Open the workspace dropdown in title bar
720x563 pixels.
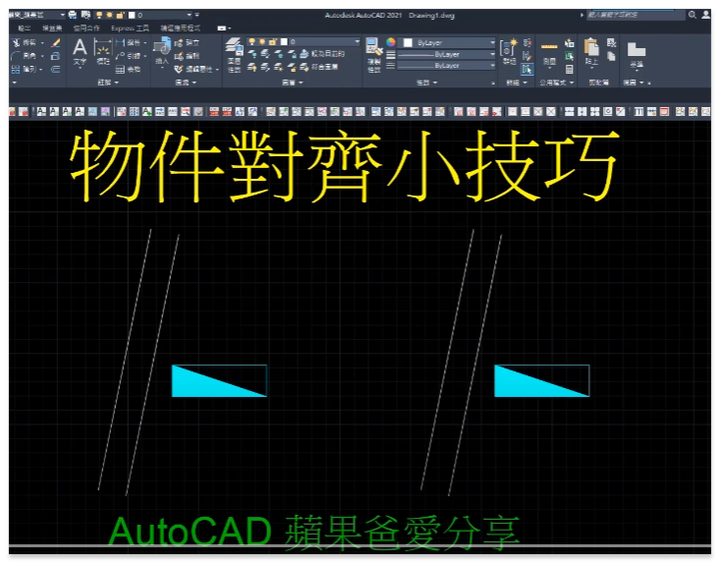(x=62, y=15)
